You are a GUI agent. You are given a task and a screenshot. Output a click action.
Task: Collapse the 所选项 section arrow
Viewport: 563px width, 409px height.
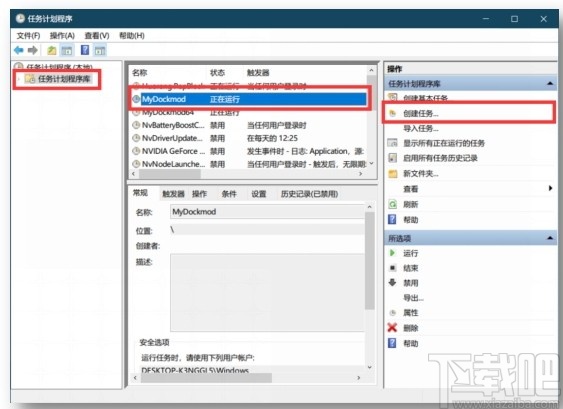pos(549,238)
